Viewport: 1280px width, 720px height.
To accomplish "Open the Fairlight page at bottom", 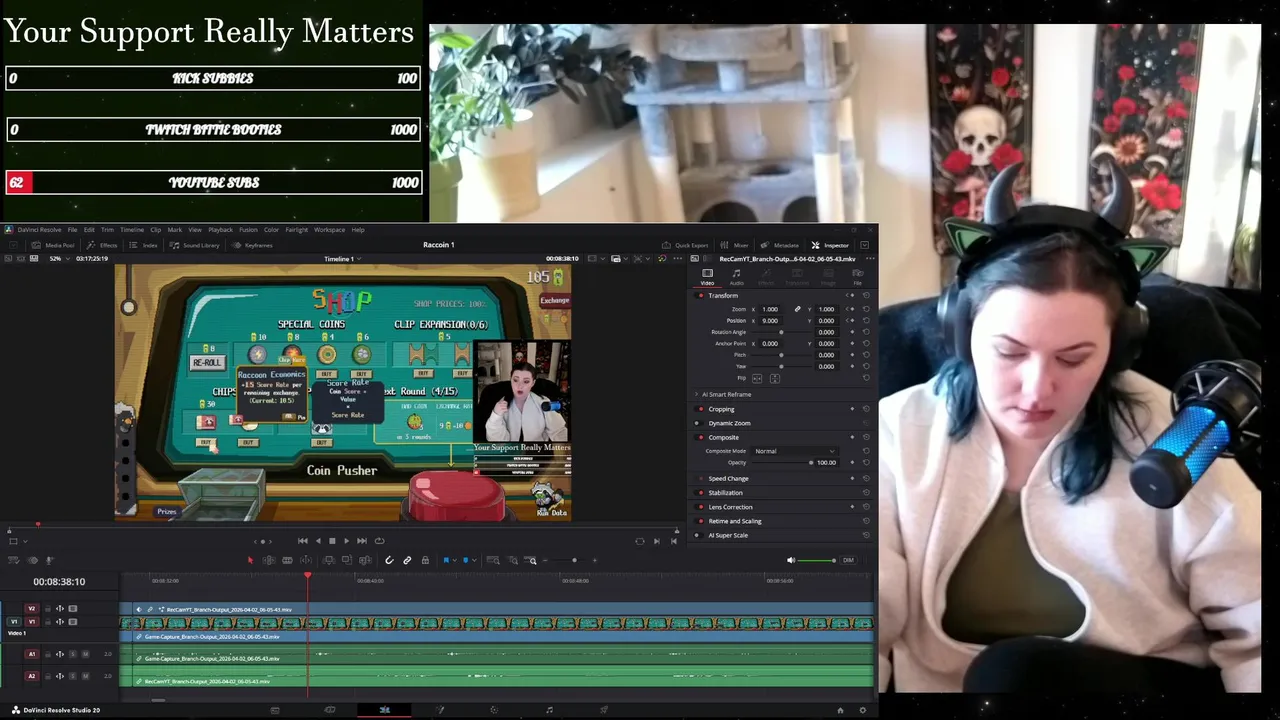I will coord(549,710).
